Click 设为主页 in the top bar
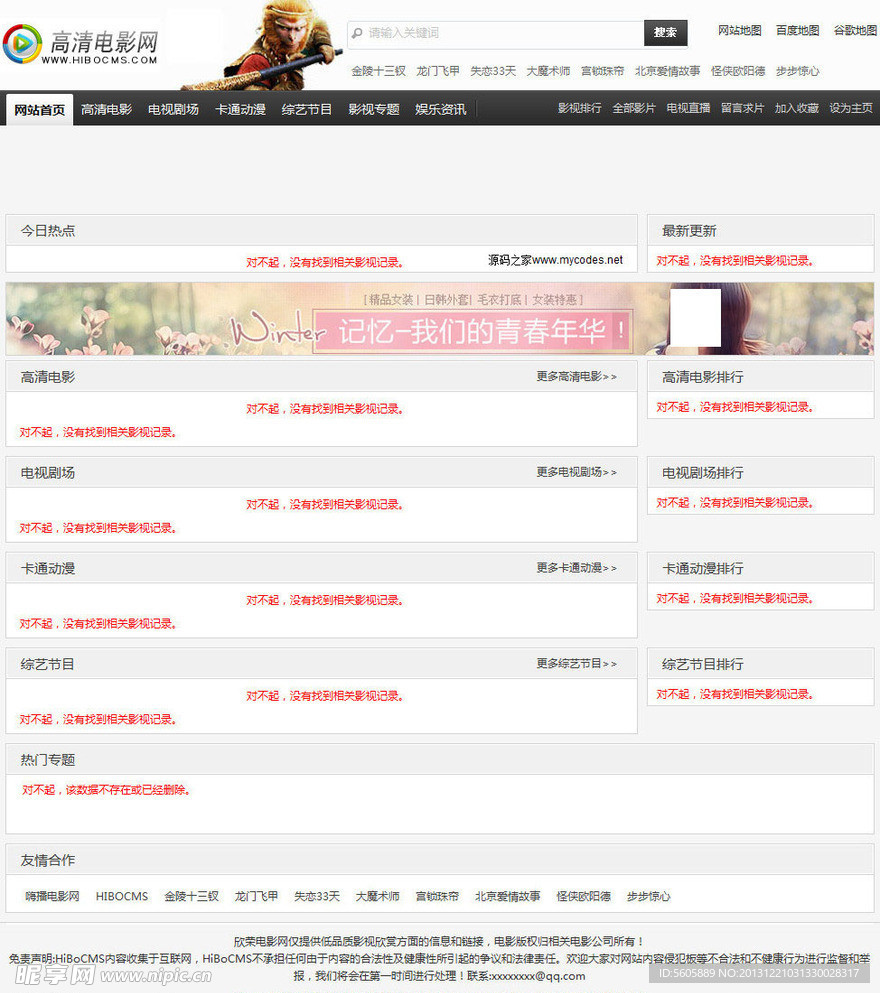Image resolution: width=880 pixels, height=993 pixels. coord(851,108)
